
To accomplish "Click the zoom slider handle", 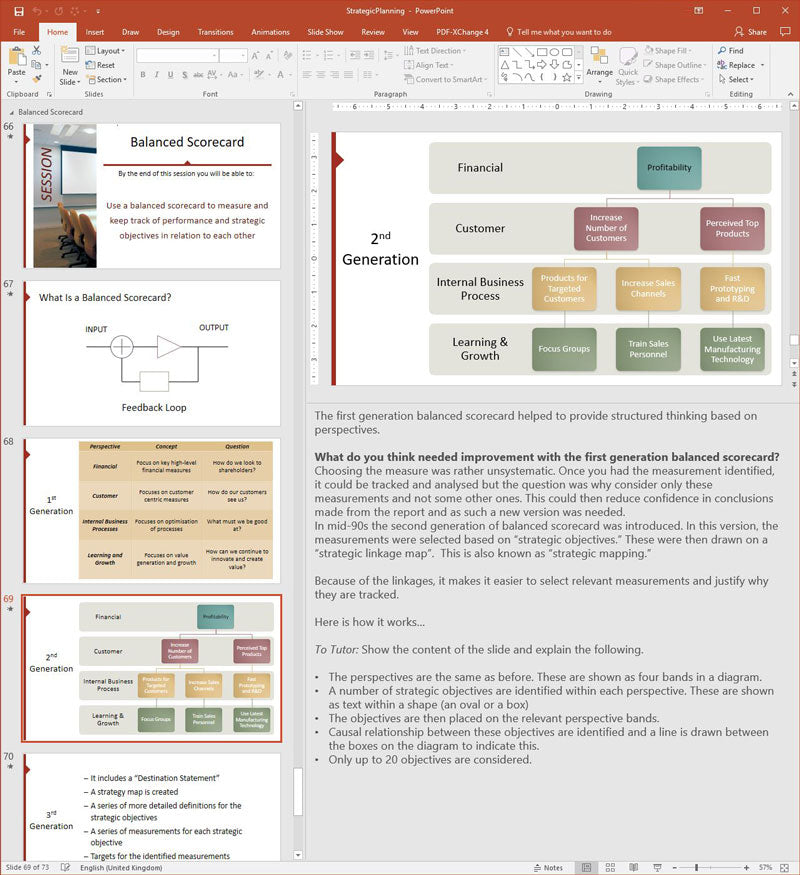I will click(696, 868).
